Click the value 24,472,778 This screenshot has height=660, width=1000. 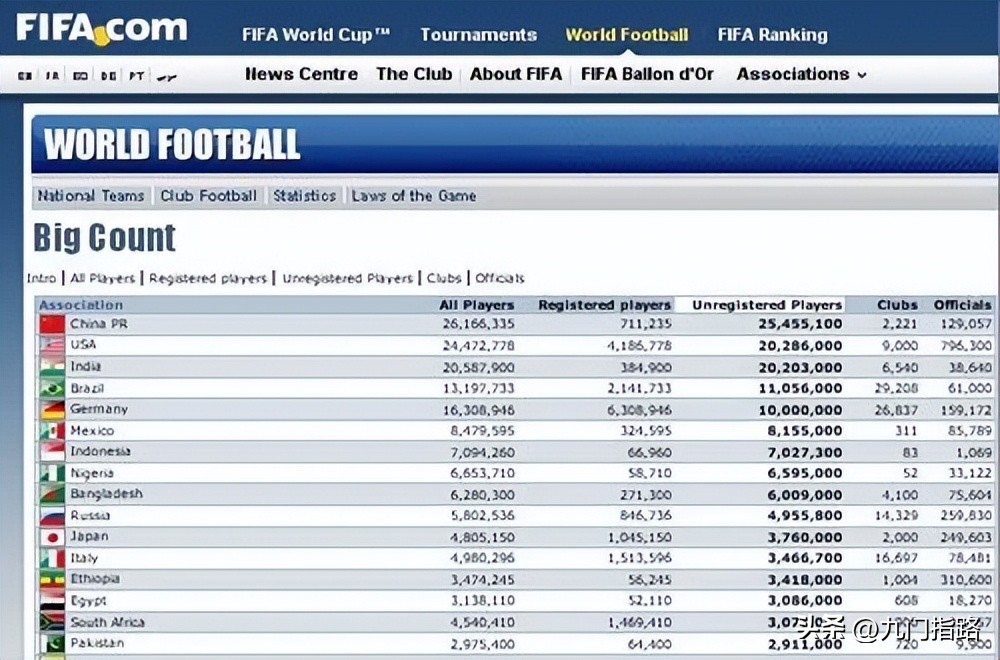tap(478, 346)
